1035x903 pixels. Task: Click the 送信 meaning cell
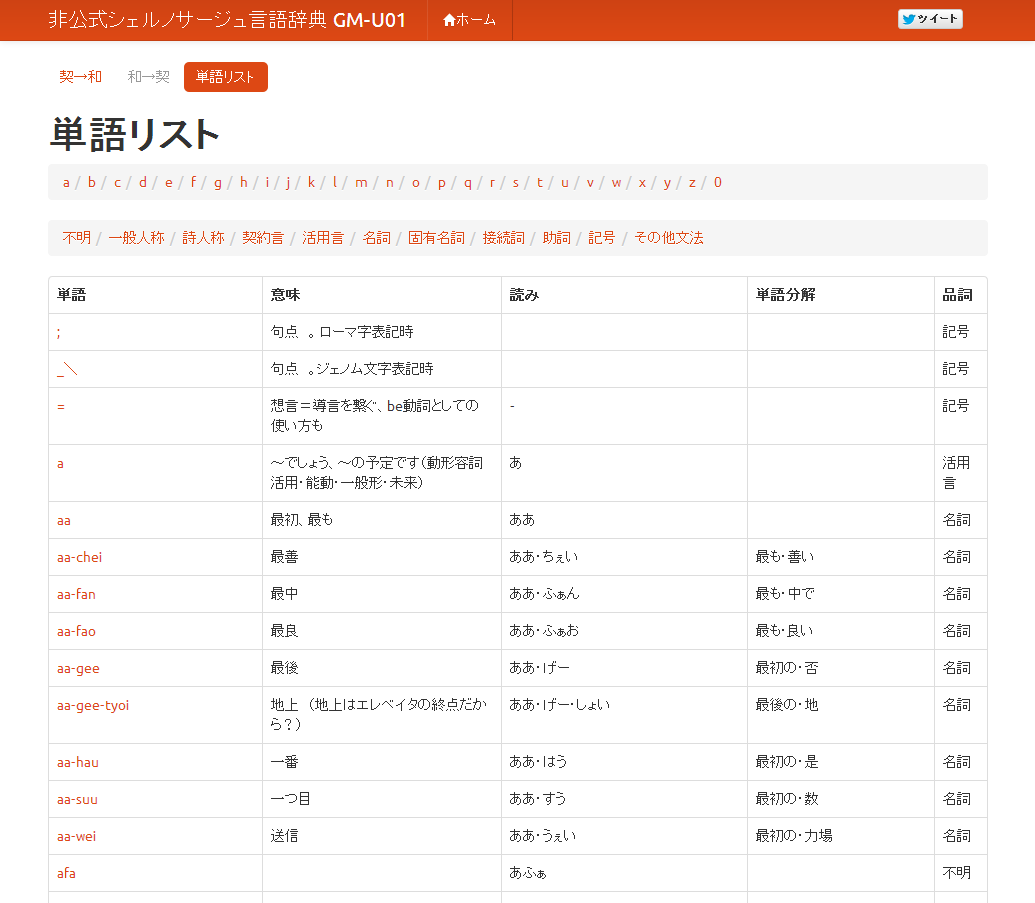point(382,836)
